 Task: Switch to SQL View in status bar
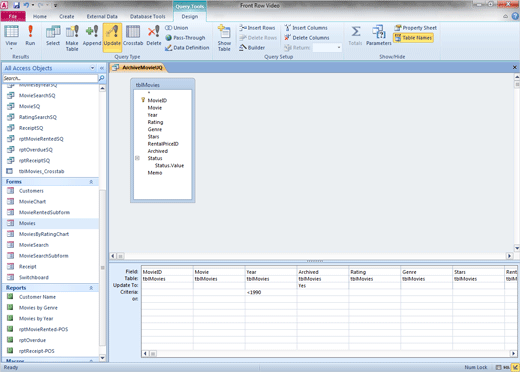point(506,367)
